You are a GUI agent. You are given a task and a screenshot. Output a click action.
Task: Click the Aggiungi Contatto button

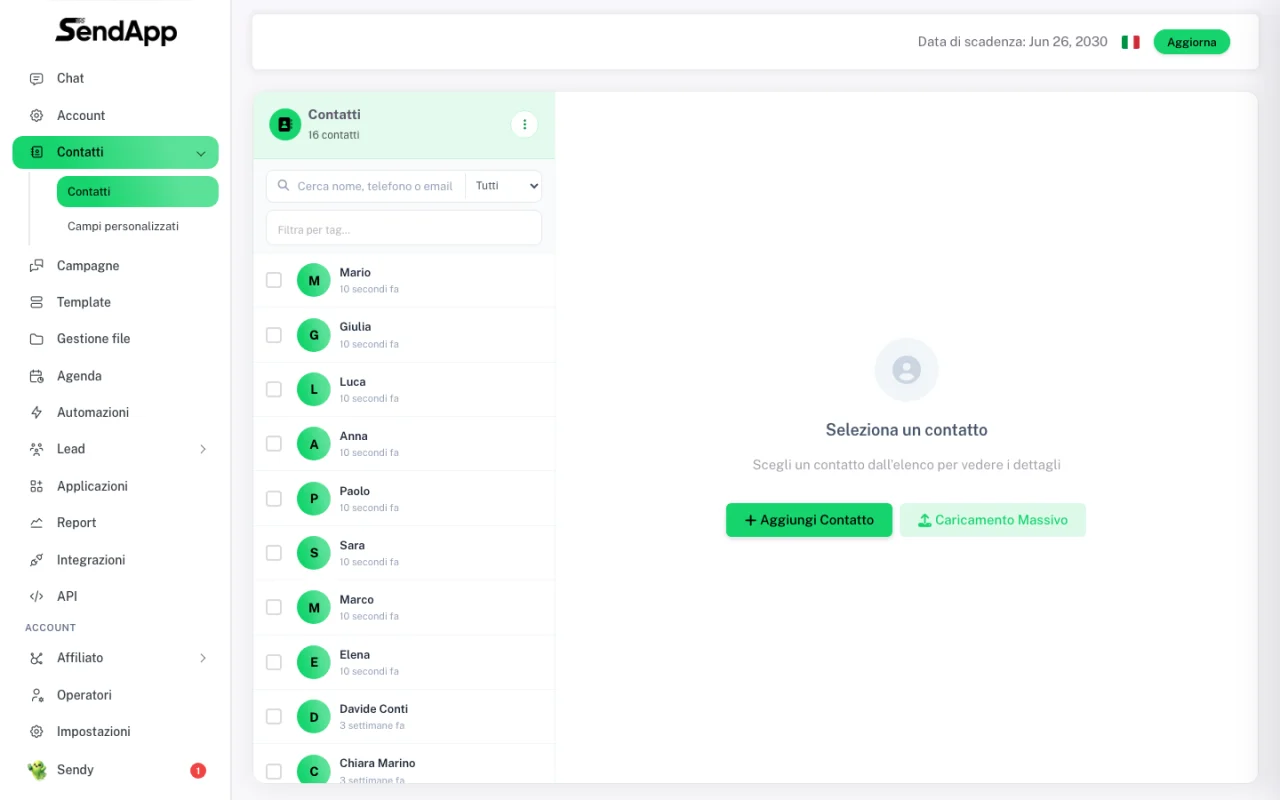pyautogui.click(x=809, y=520)
